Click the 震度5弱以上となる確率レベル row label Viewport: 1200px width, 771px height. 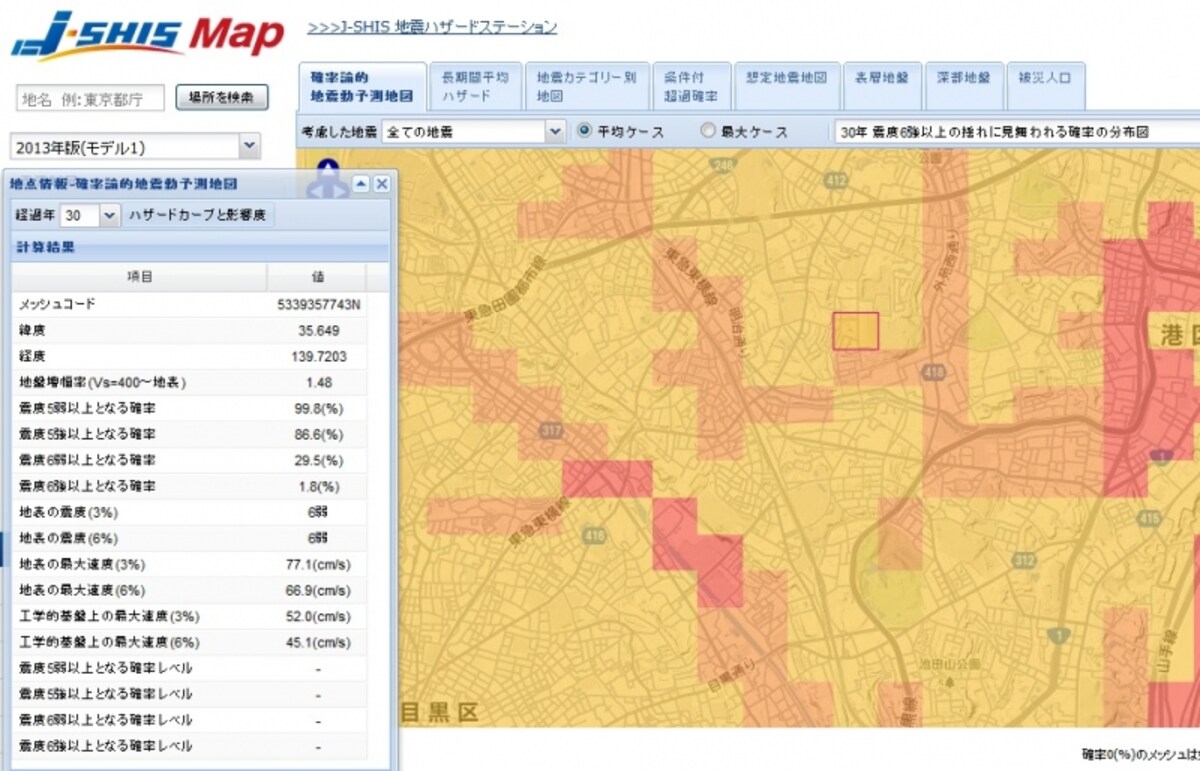[x=105, y=668]
